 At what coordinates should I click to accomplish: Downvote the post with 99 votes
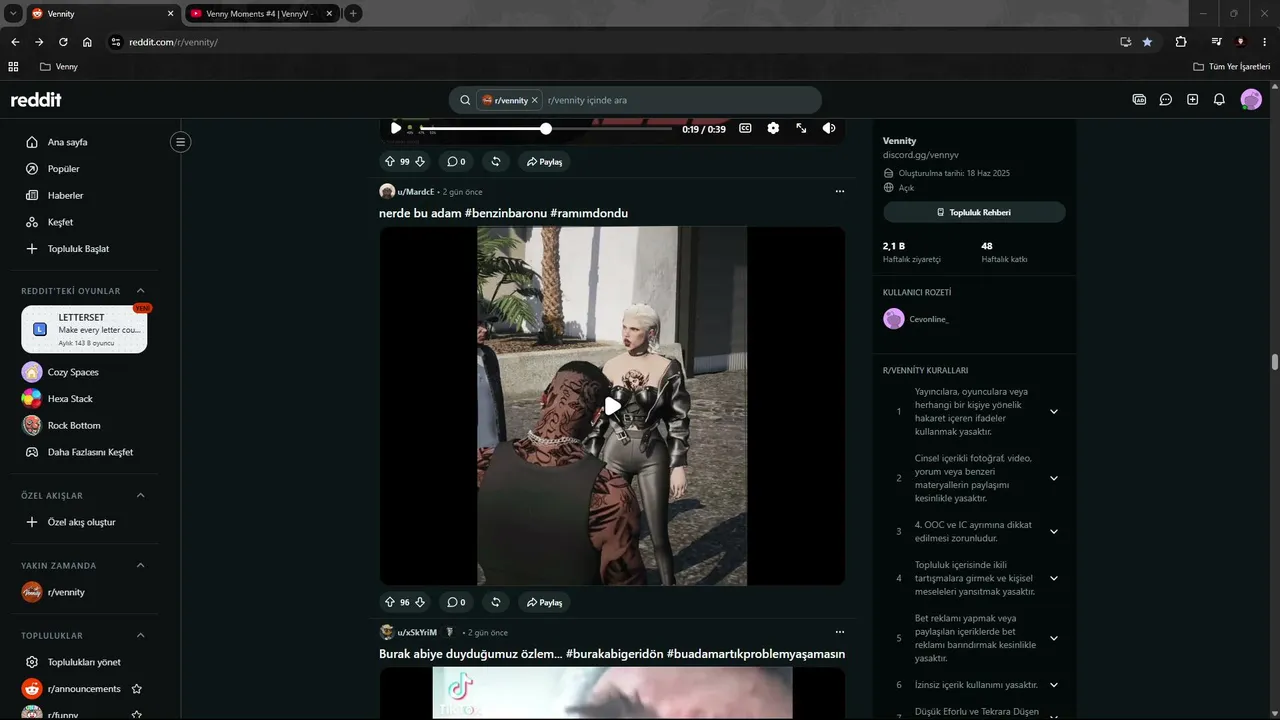[x=420, y=161]
